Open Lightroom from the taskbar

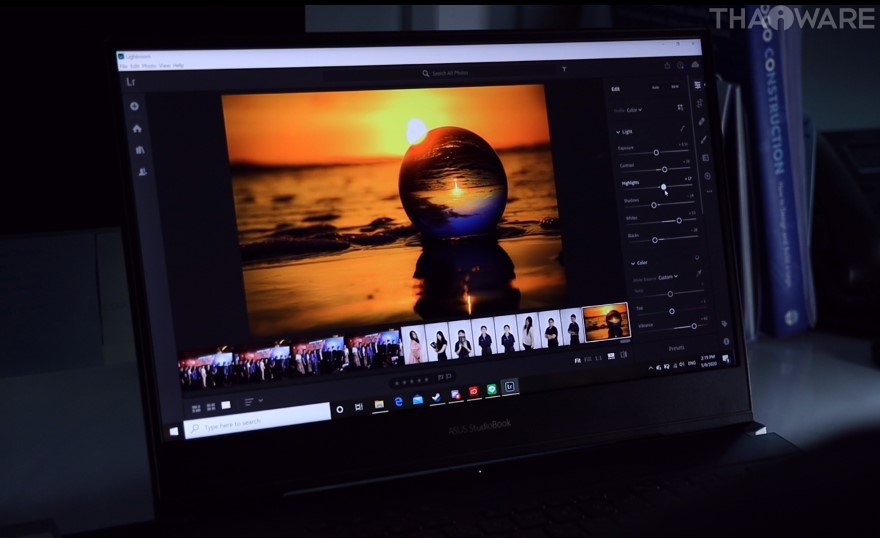[510, 387]
